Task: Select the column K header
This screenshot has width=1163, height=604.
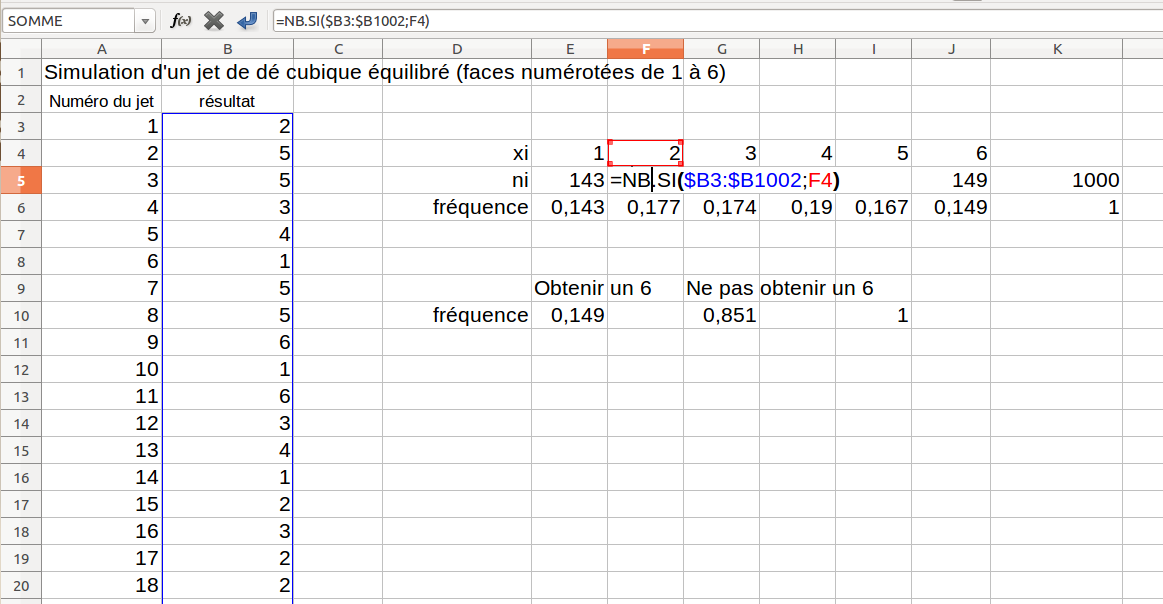Action: coord(1056,49)
